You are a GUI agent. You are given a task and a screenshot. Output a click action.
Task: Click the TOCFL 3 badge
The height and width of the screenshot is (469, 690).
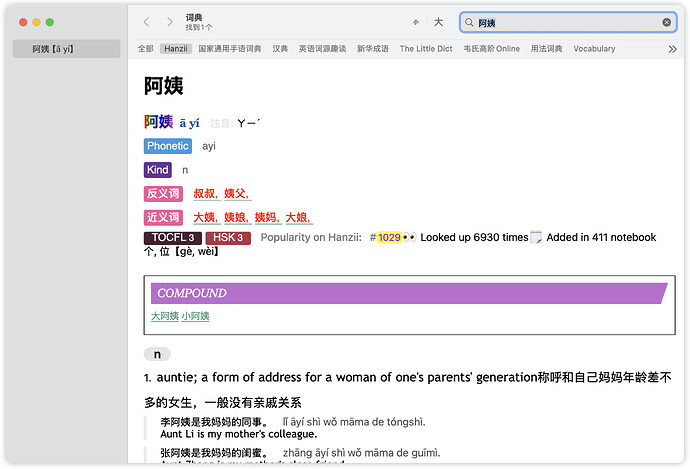coord(172,238)
